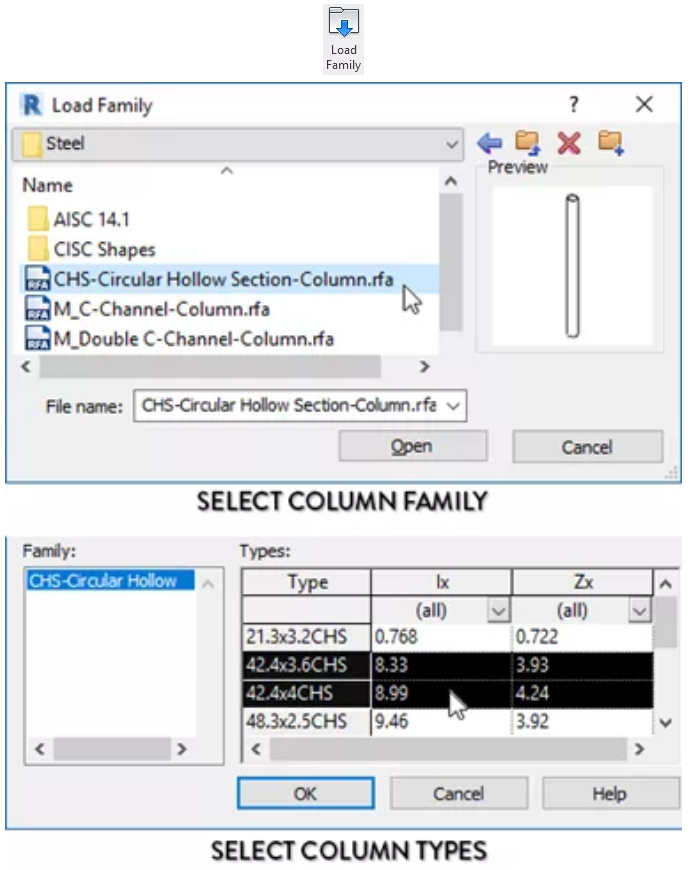
Task: Select CHS-Circular Hollow family in list
Action: pos(110,581)
